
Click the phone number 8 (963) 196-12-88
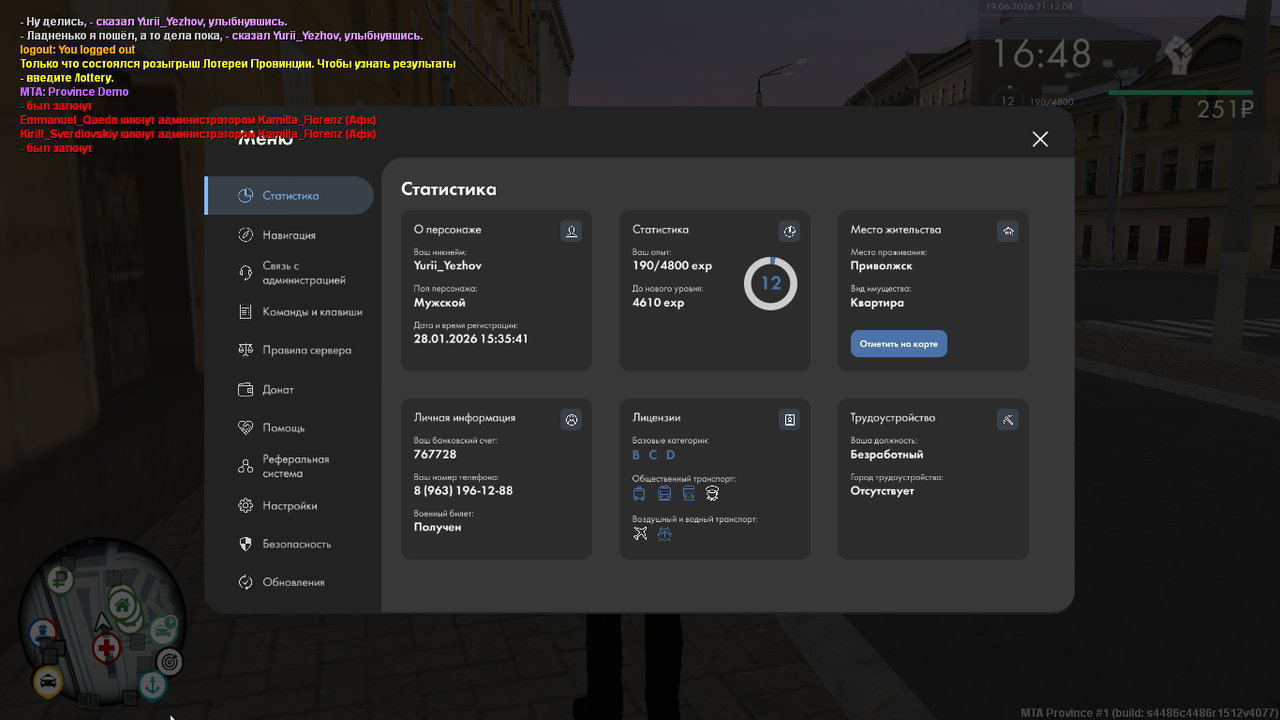click(463, 491)
